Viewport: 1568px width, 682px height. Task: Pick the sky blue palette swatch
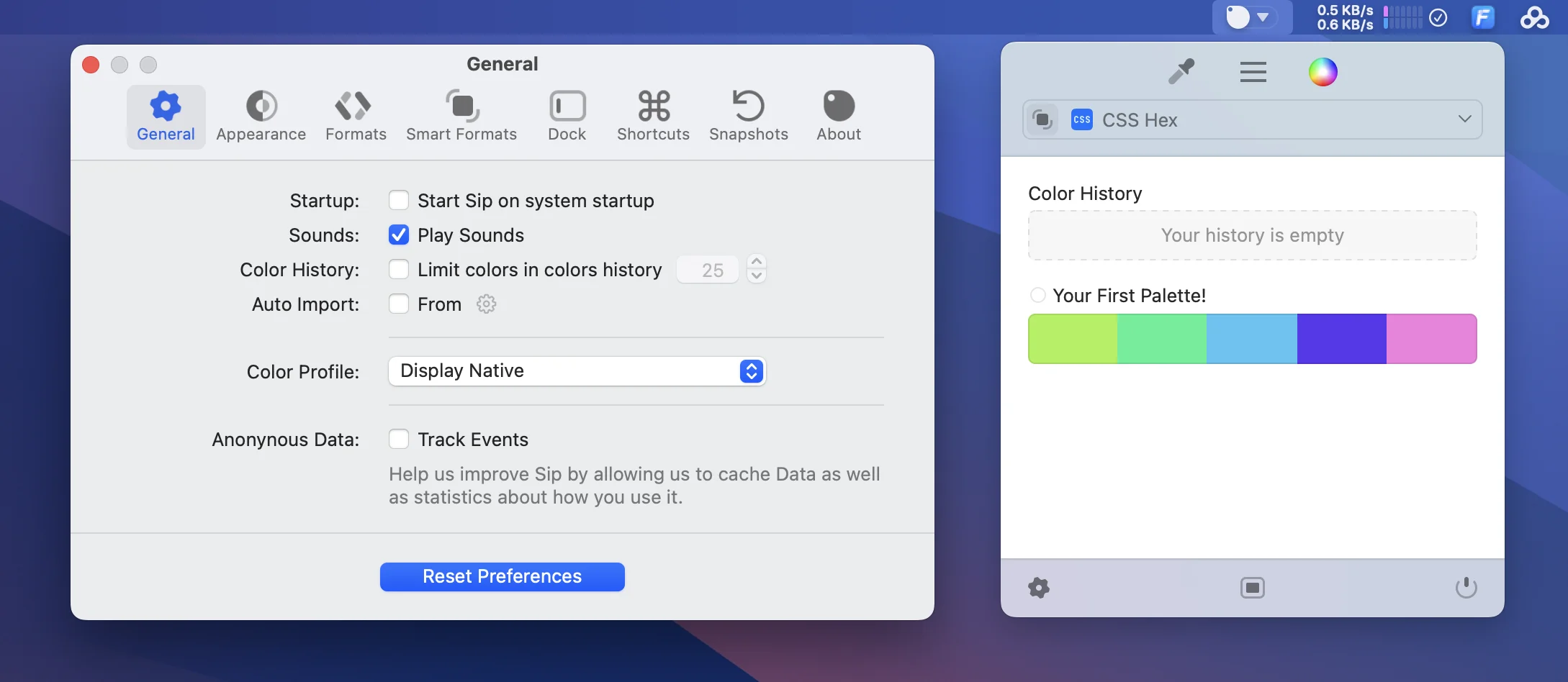[x=1252, y=339]
